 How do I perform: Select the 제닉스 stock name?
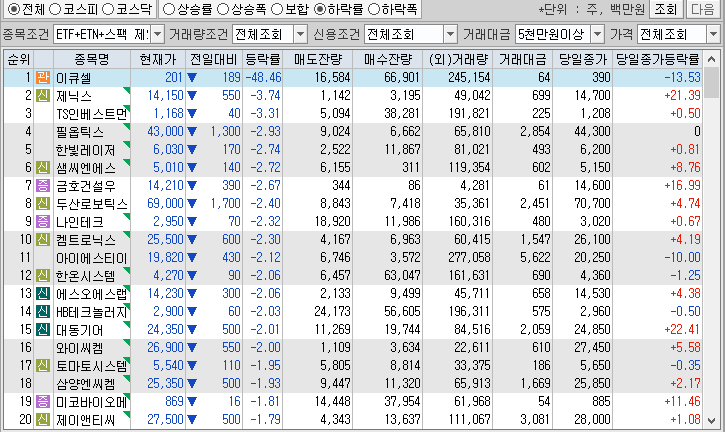(74, 96)
